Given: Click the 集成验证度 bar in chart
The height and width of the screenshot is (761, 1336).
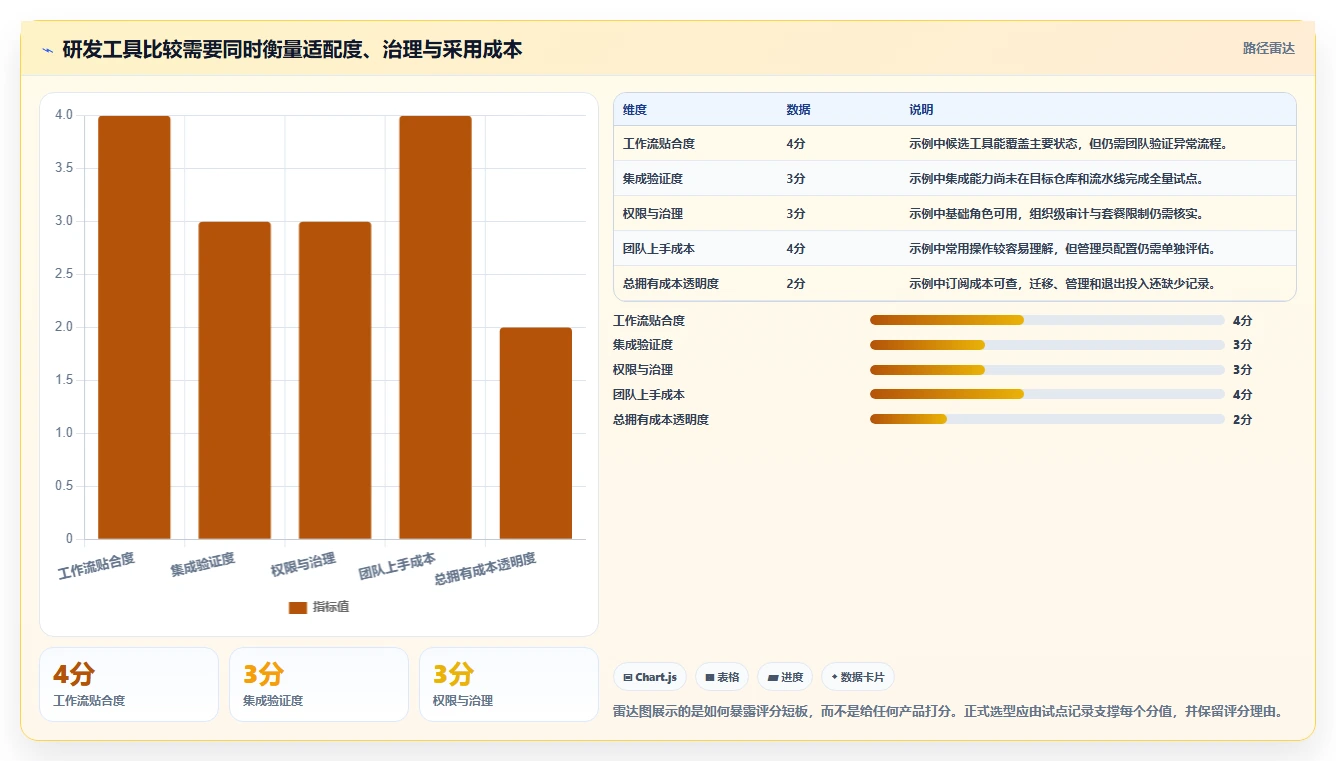Looking at the screenshot, I should [234, 380].
